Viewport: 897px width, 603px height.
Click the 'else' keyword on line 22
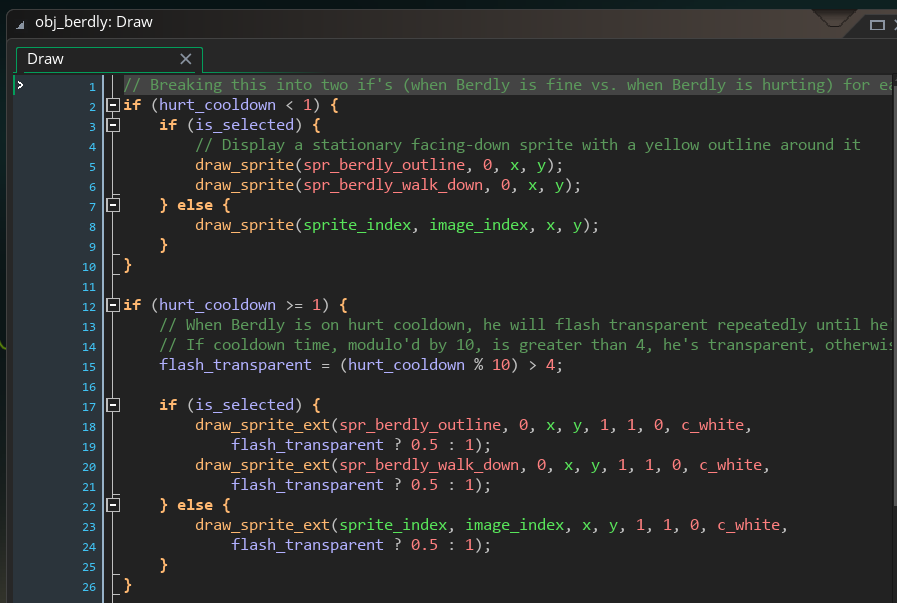point(195,505)
